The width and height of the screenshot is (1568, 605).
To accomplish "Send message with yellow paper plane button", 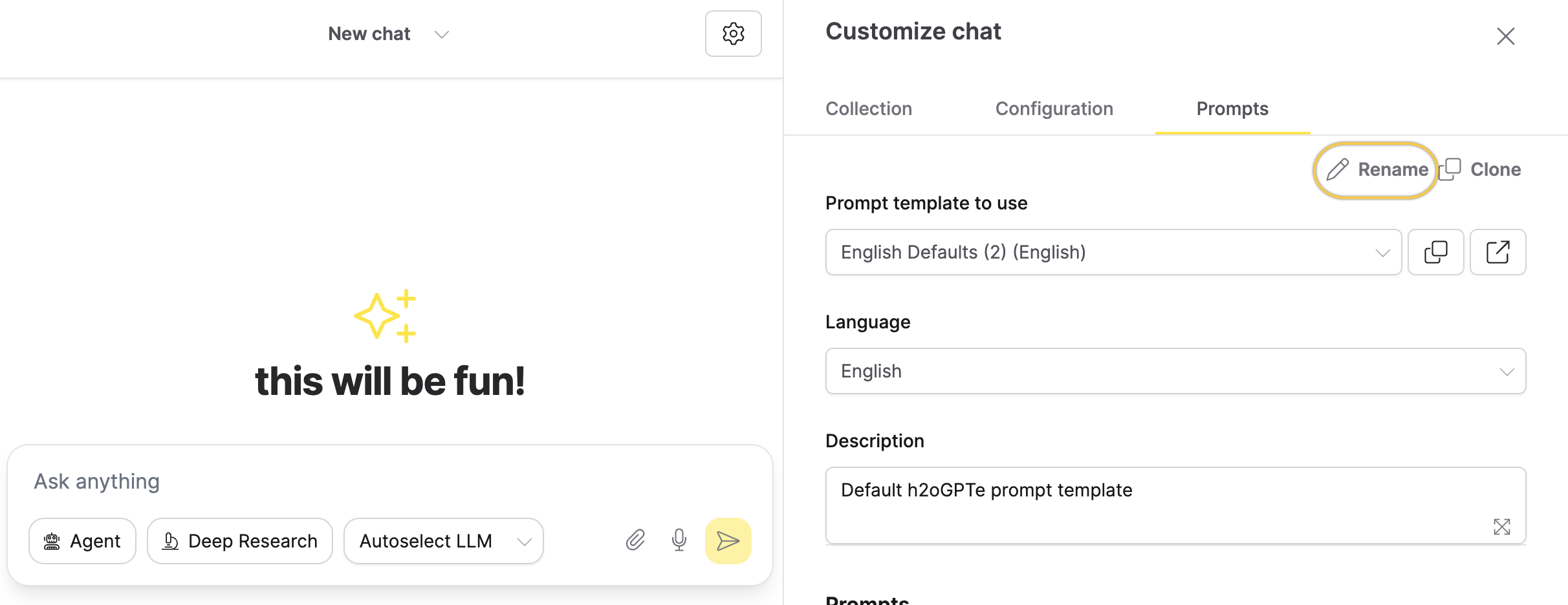I will click(x=728, y=541).
